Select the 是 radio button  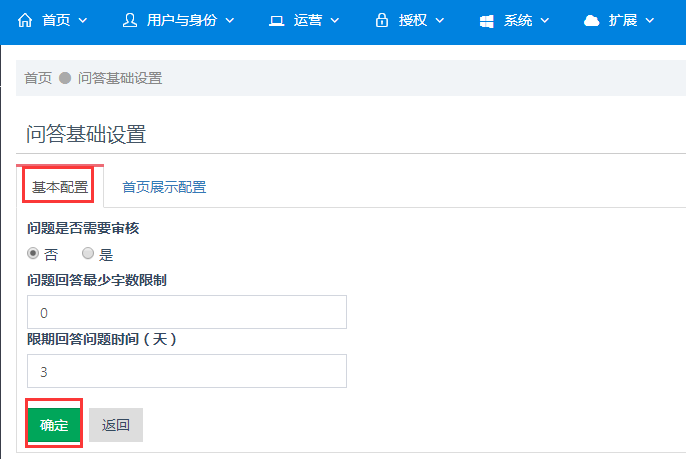pyautogui.click(x=88, y=253)
